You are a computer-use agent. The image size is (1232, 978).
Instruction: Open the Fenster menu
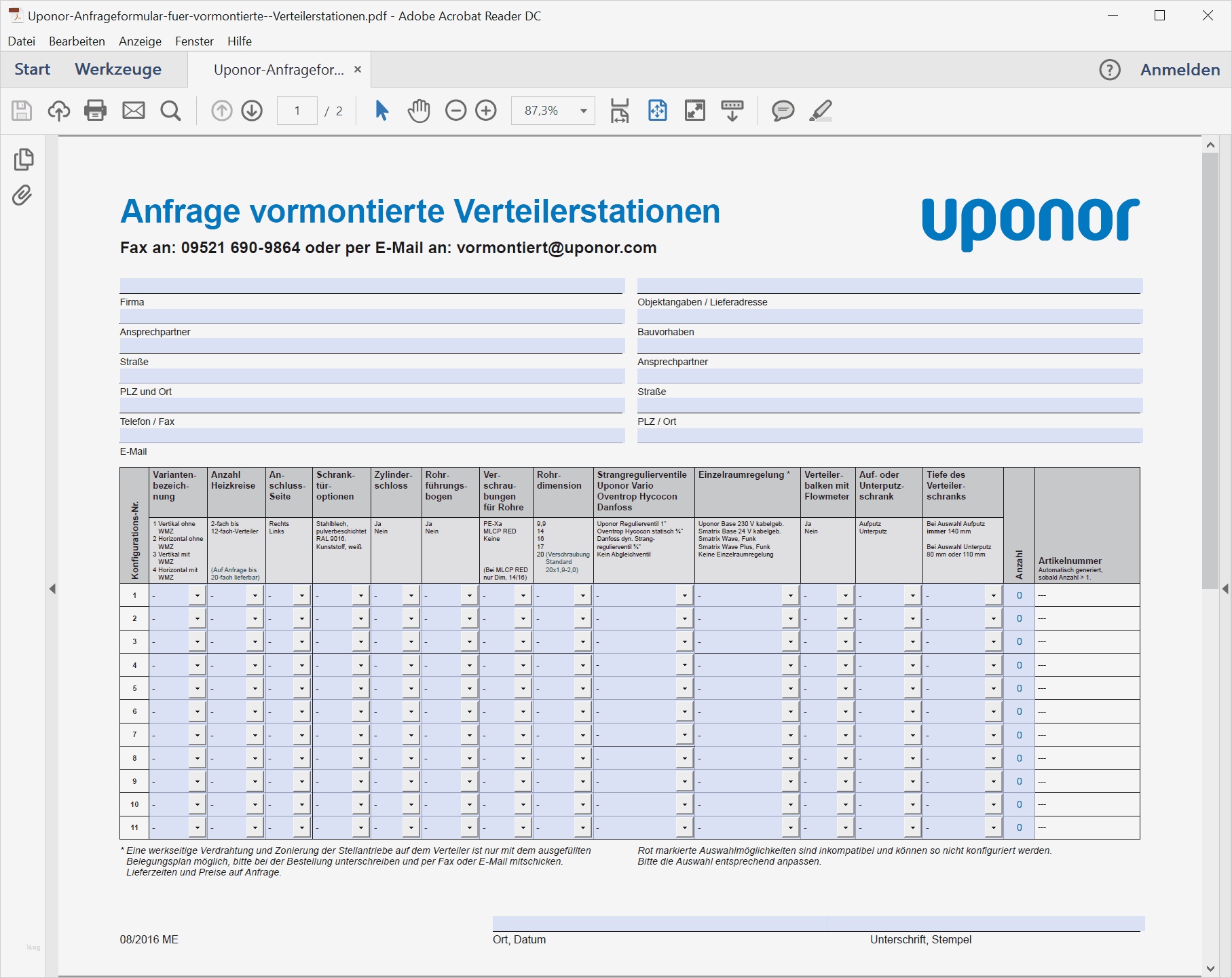pos(194,41)
